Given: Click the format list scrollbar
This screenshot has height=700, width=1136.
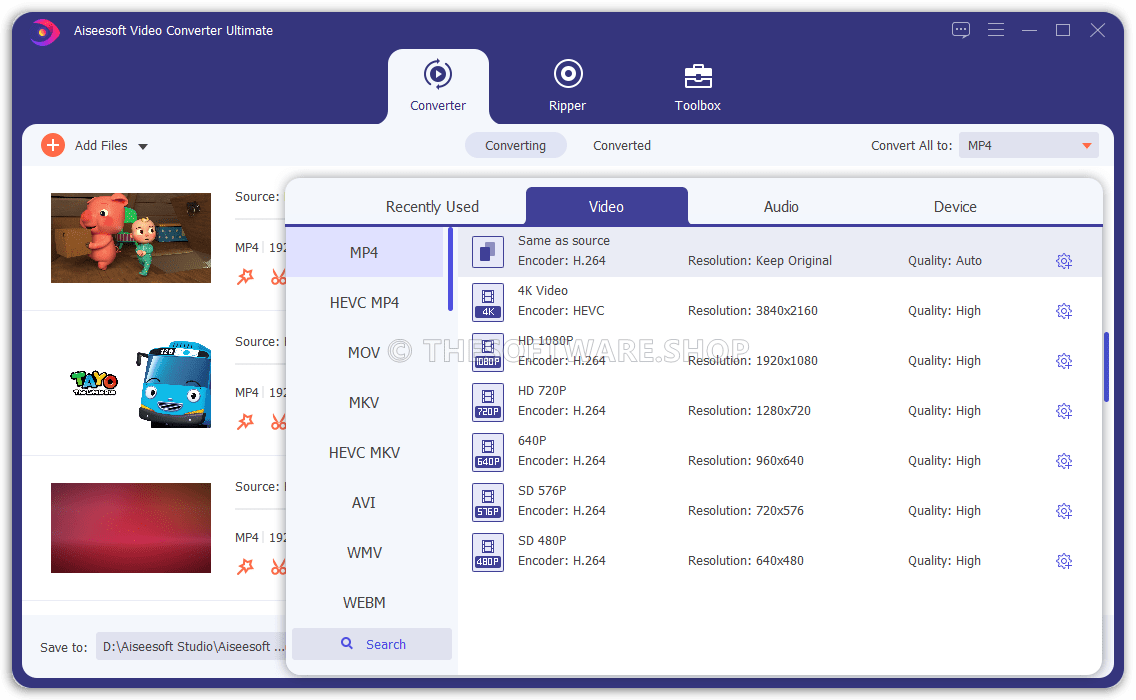Looking at the screenshot, I should (x=450, y=270).
